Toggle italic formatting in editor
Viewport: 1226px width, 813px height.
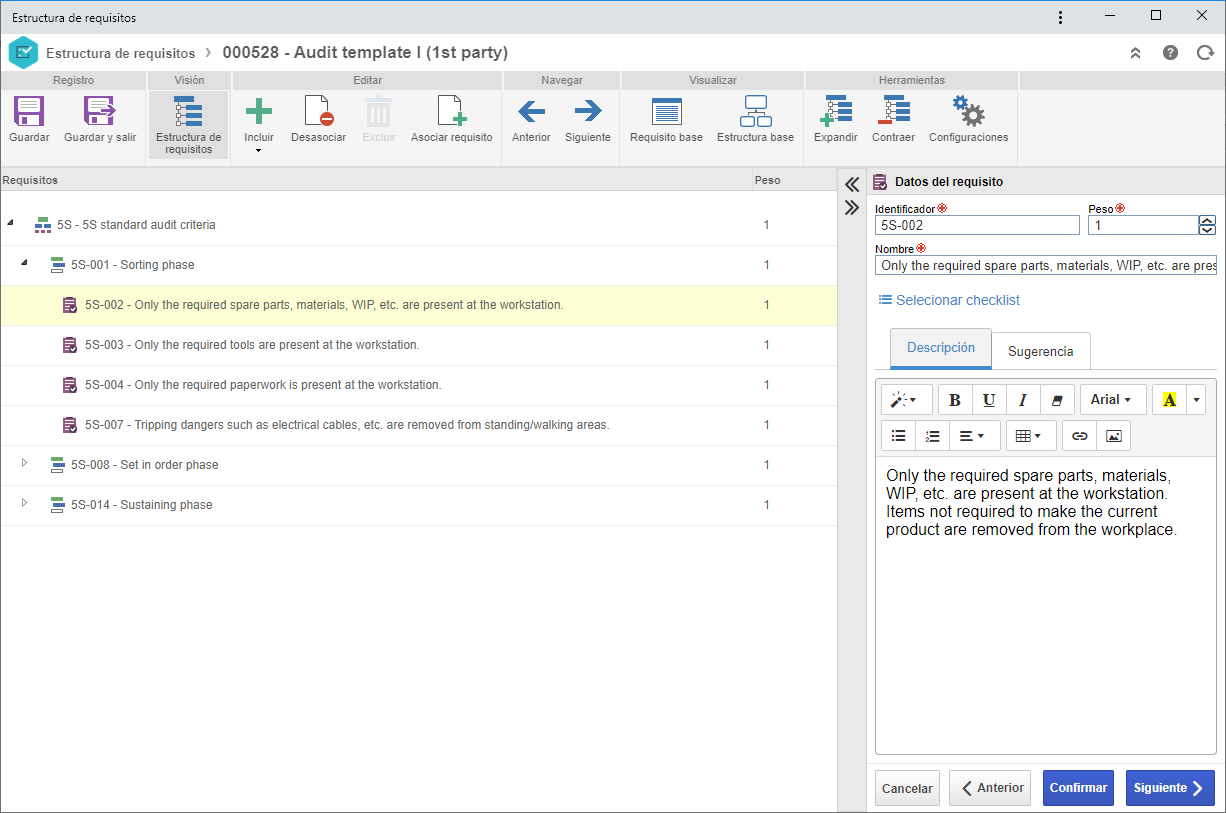[1023, 399]
